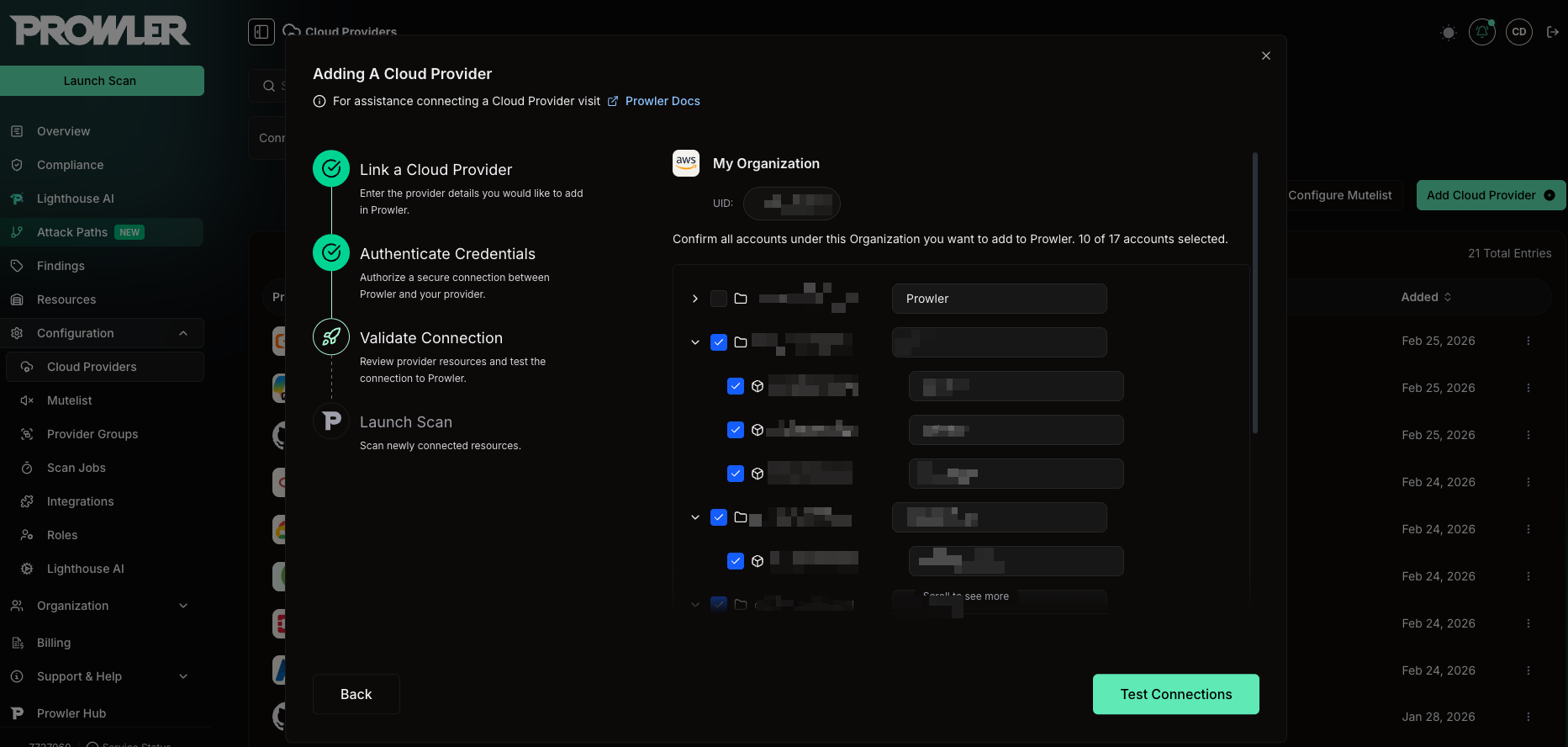Open the Findings section

point(61,266)
